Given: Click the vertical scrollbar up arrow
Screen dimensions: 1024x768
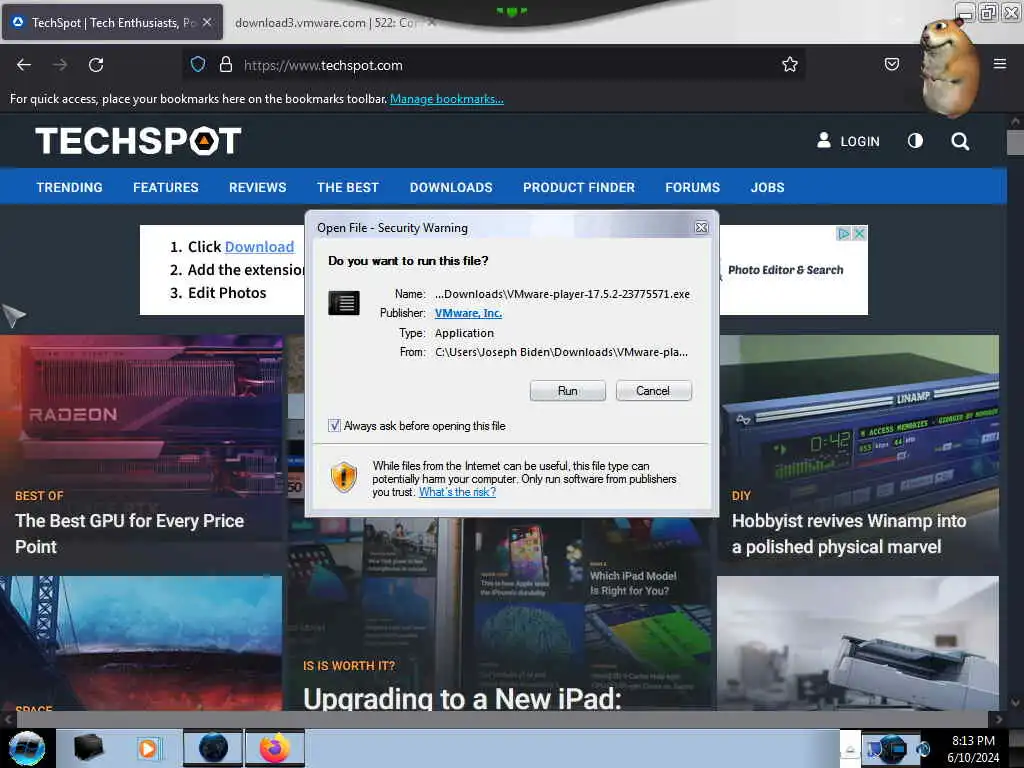Looking at the screenshot, I should tap(1015, 121).
